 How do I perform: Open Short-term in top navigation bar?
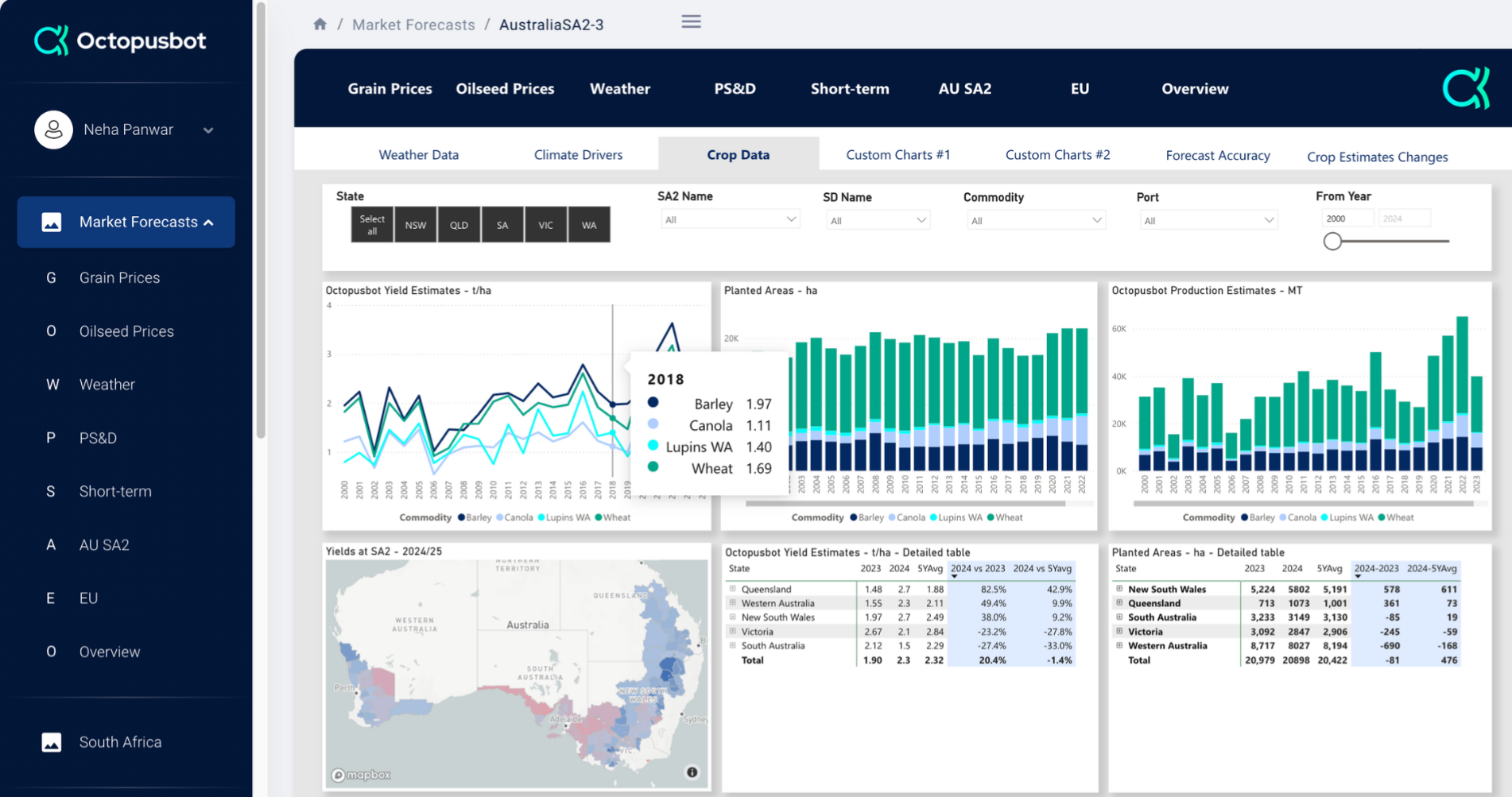850,89
